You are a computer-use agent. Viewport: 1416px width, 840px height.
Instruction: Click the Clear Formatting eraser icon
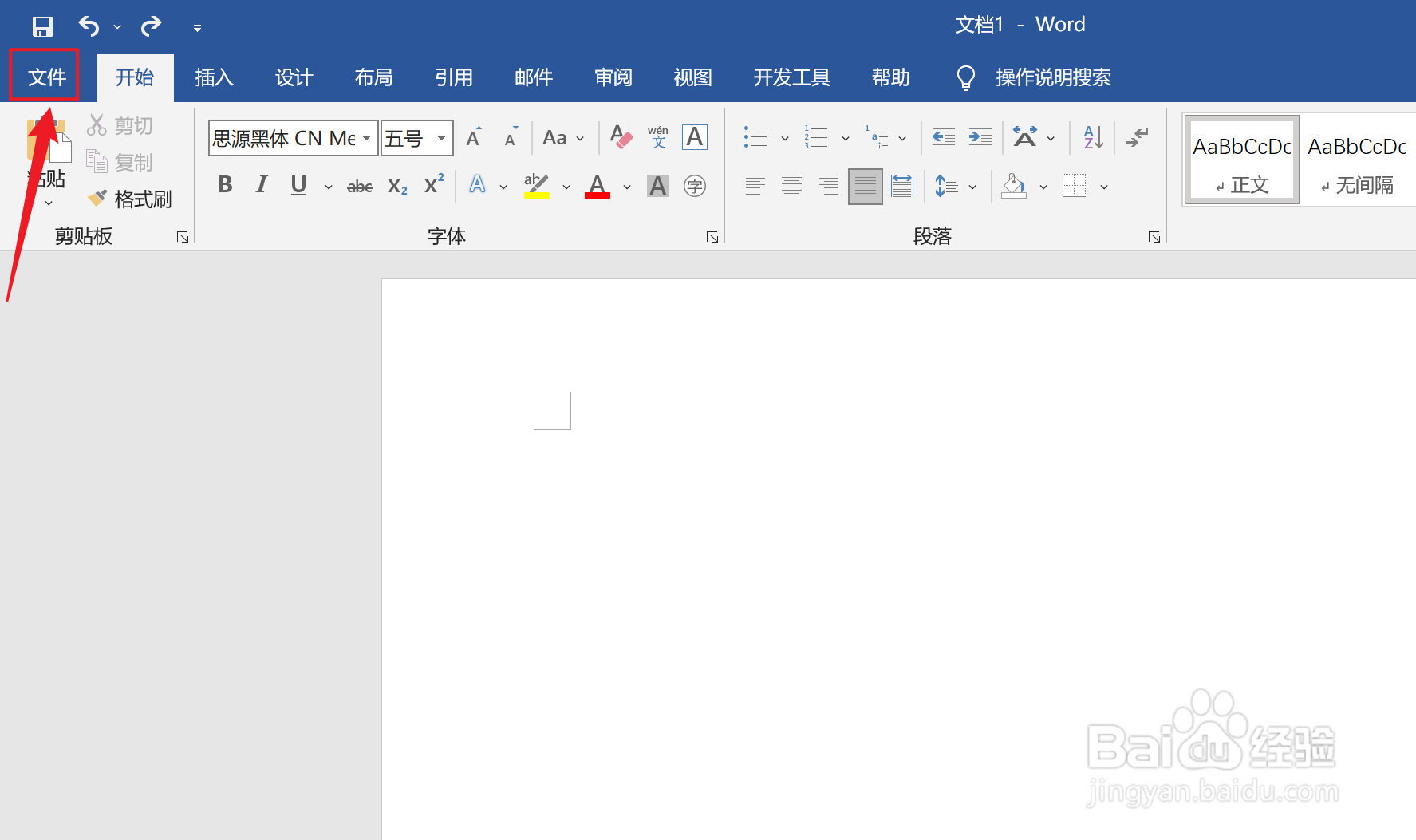(x=621, y=137)
